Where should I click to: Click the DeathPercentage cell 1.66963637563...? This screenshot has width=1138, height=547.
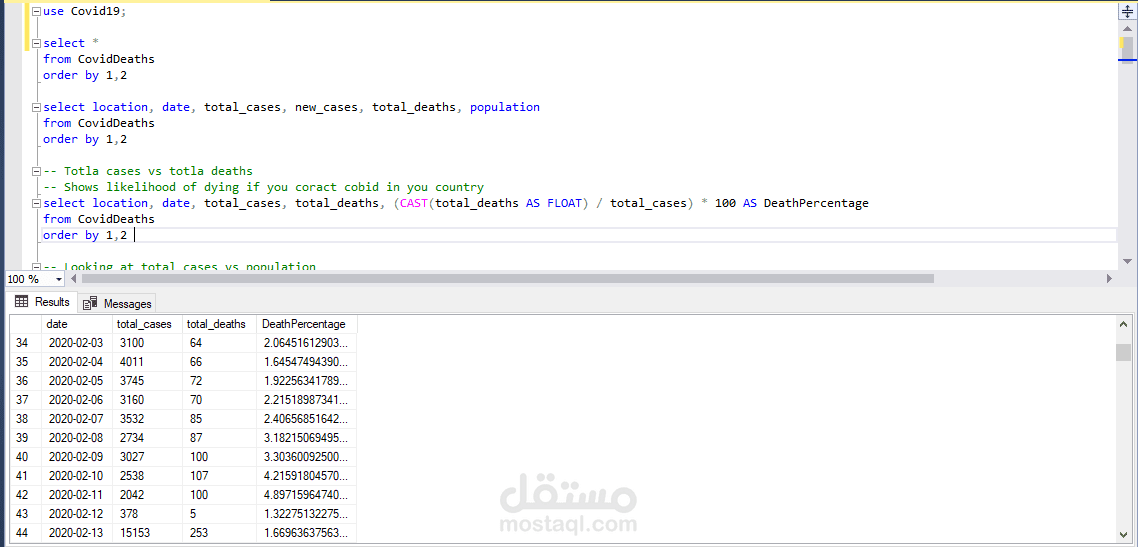click(306, 533)
